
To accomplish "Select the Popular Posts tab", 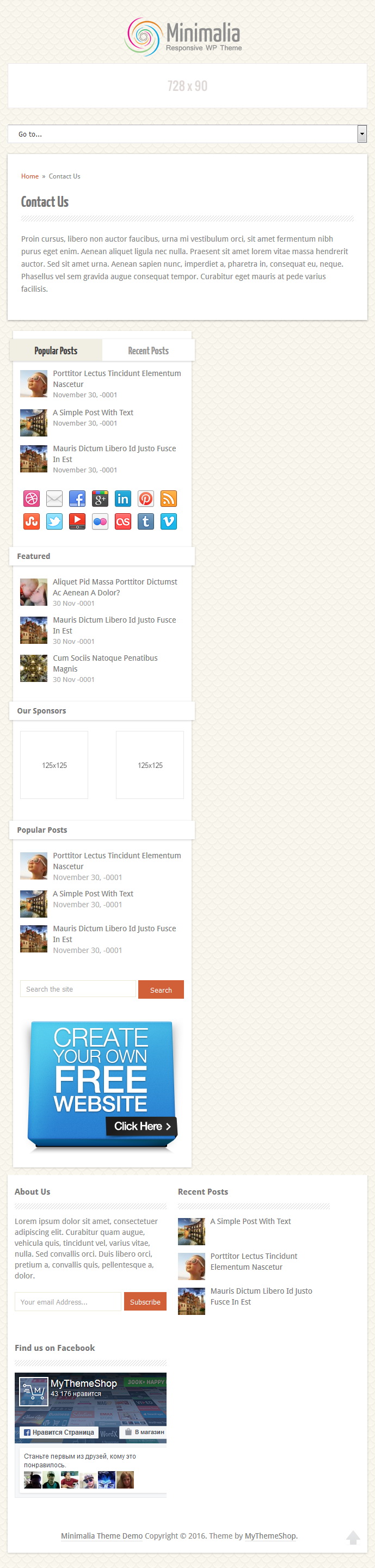I will (x=56, y=351).
